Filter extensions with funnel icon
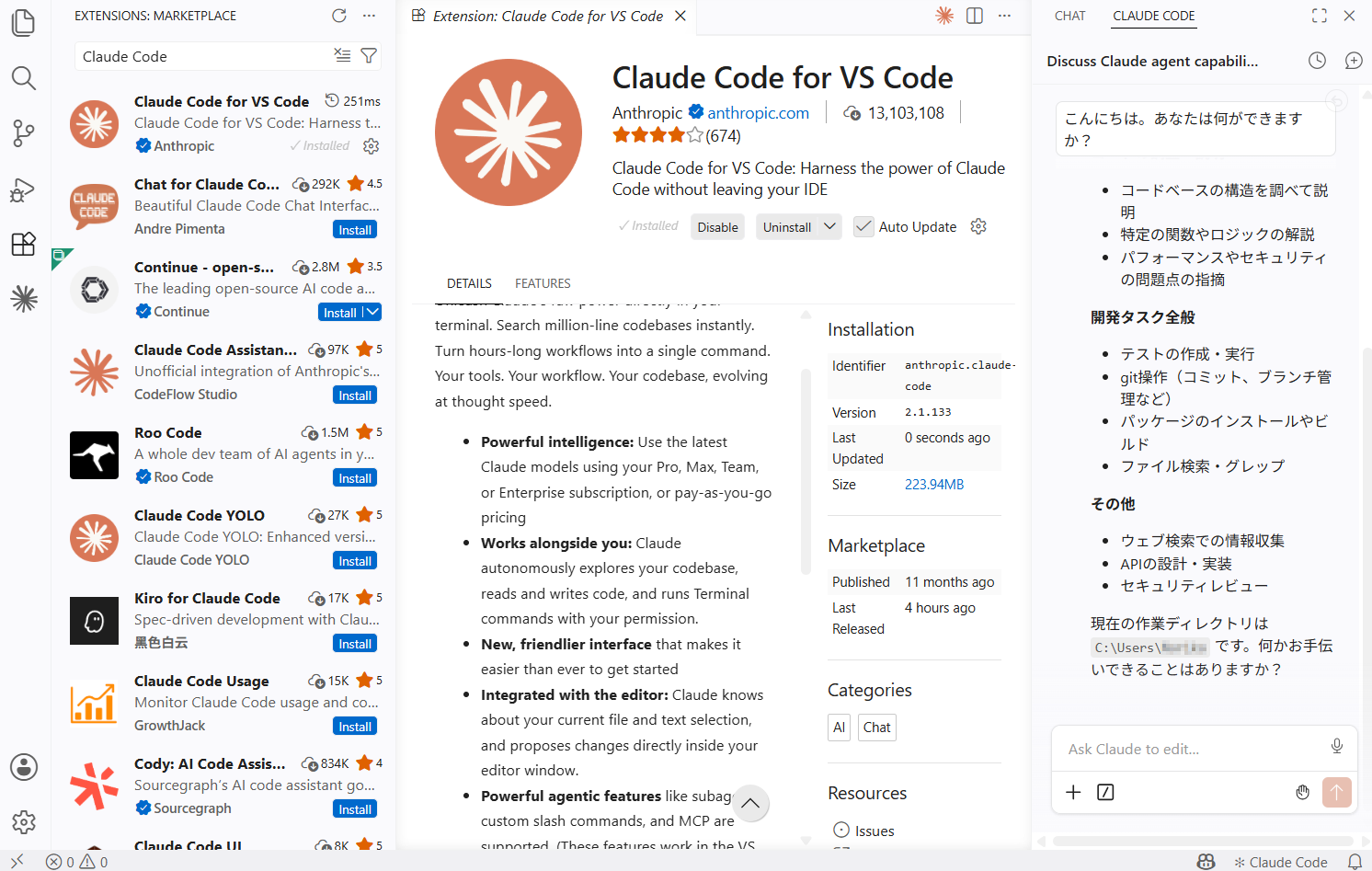The image size is (1372, 871). pyautogui.click(x=369, y=56)
